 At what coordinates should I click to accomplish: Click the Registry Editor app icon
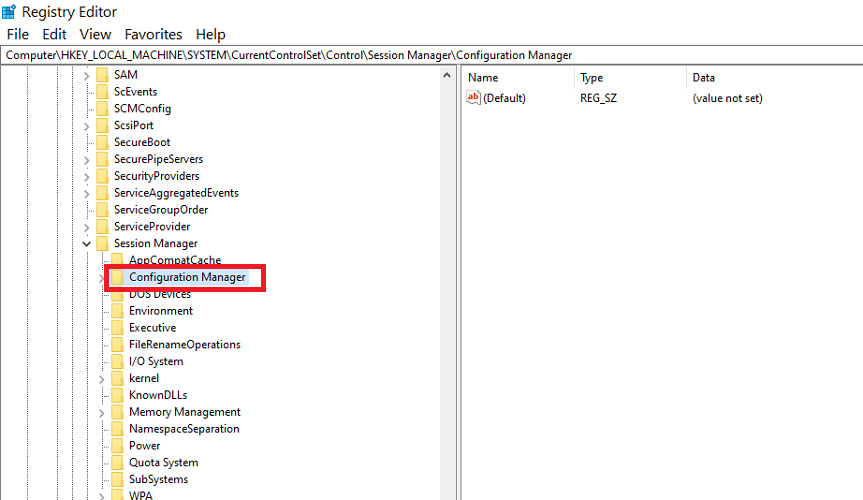[x=9, y=11]
